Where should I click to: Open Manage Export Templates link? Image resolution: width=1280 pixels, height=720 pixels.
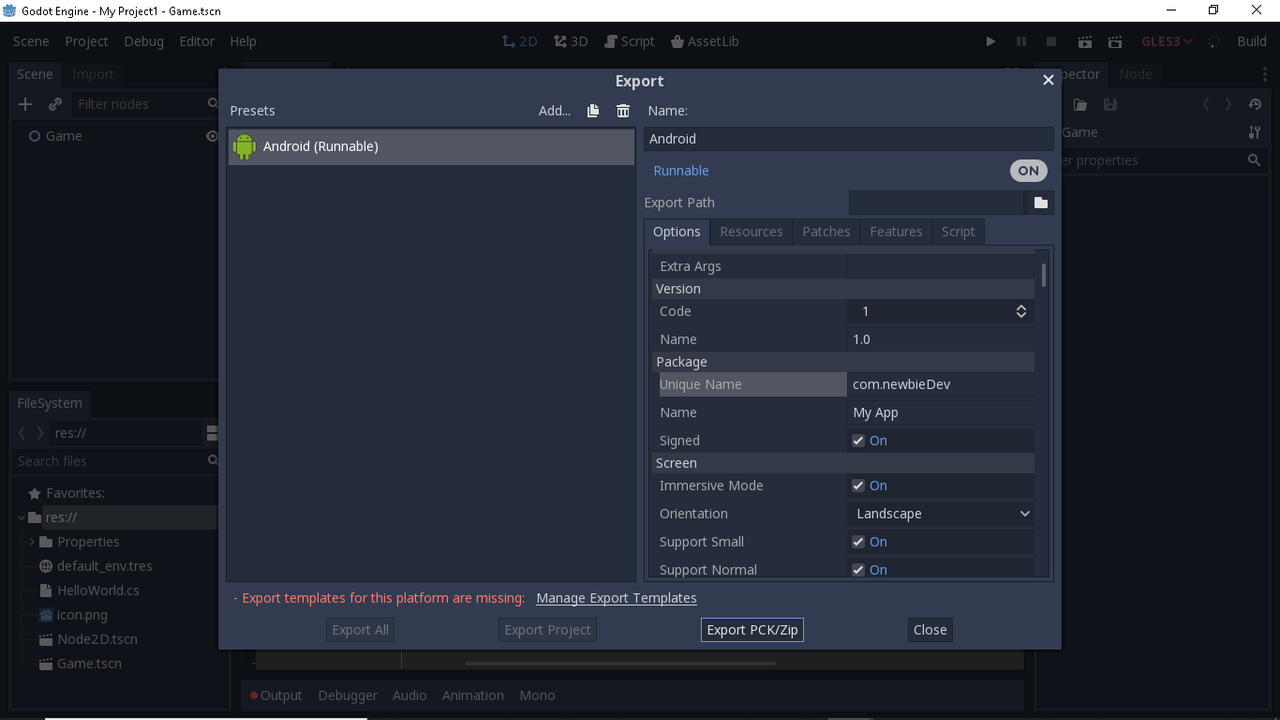[616, 598]
